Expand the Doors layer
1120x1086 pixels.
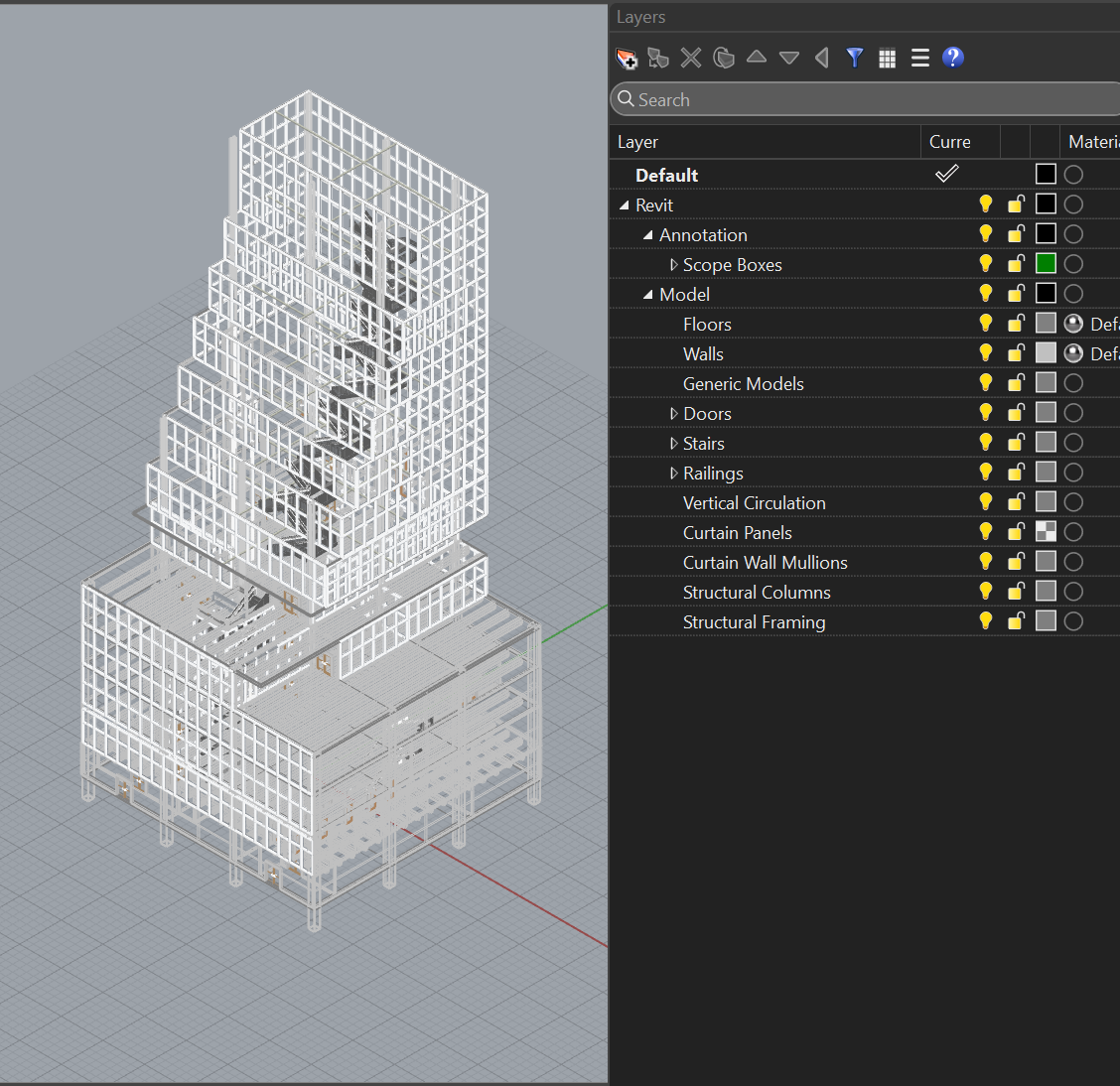coord(674,412)
